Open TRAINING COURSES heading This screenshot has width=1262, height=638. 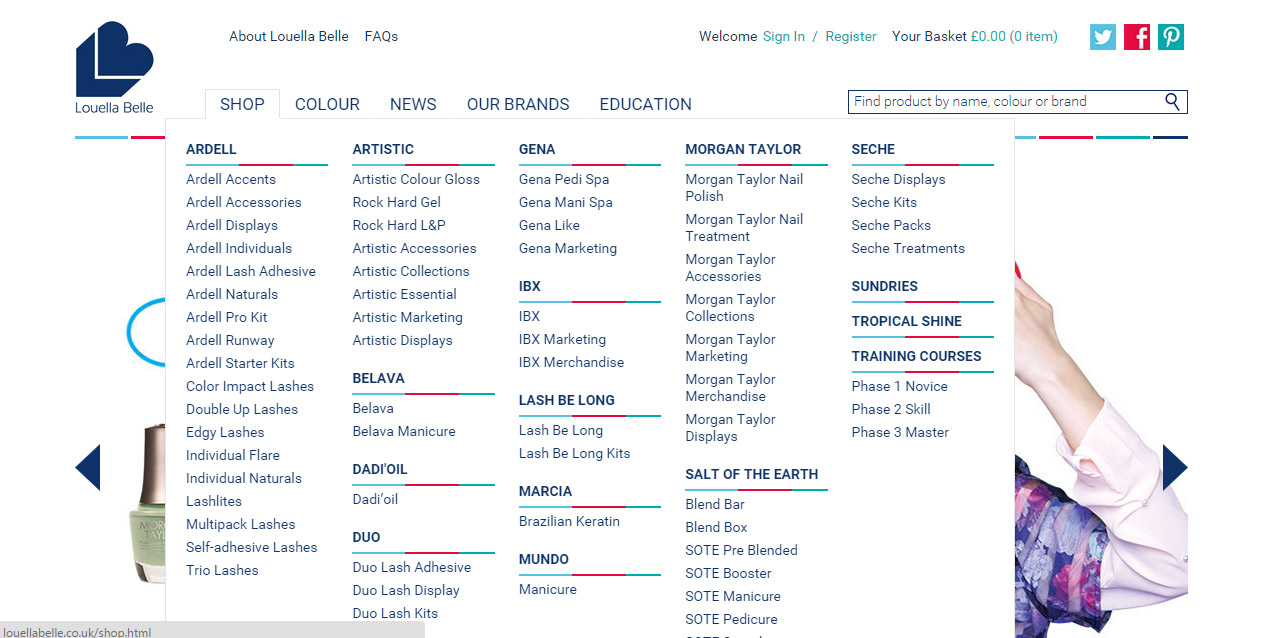coord(916,356)
